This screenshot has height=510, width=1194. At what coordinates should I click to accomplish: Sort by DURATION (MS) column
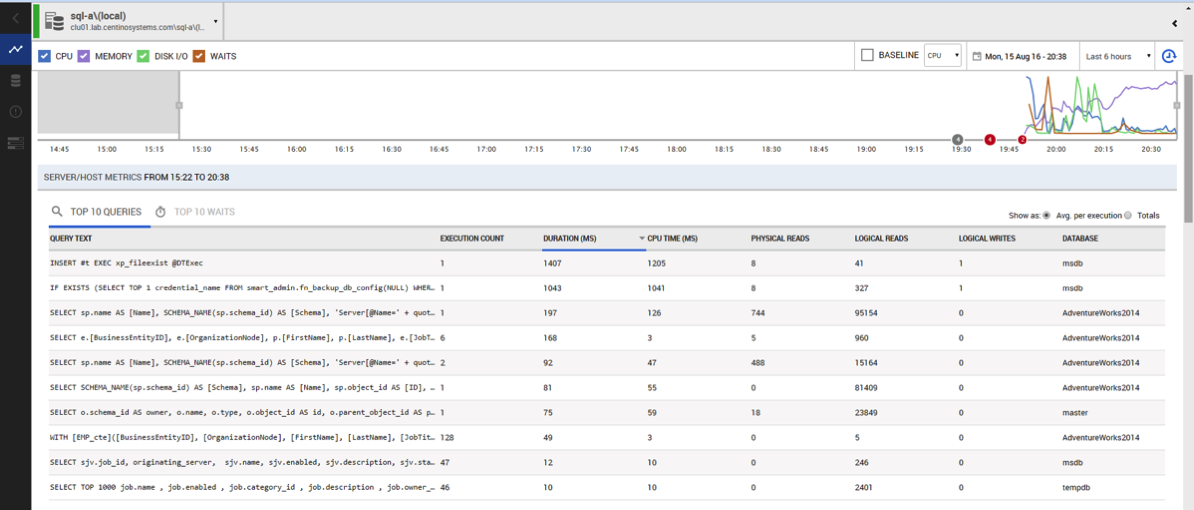(570, 238)
